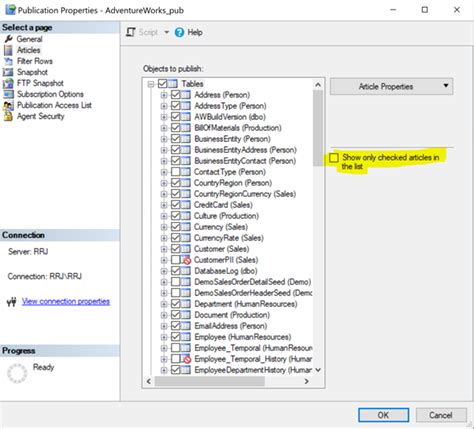Click the scroll up arrow of objects list

click(318, 85)
